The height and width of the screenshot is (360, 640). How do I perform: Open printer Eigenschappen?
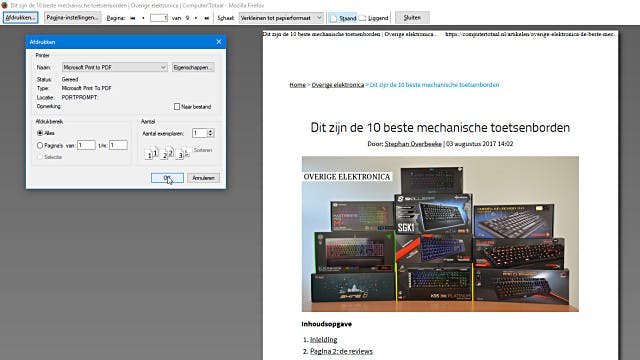coord(193,67)
